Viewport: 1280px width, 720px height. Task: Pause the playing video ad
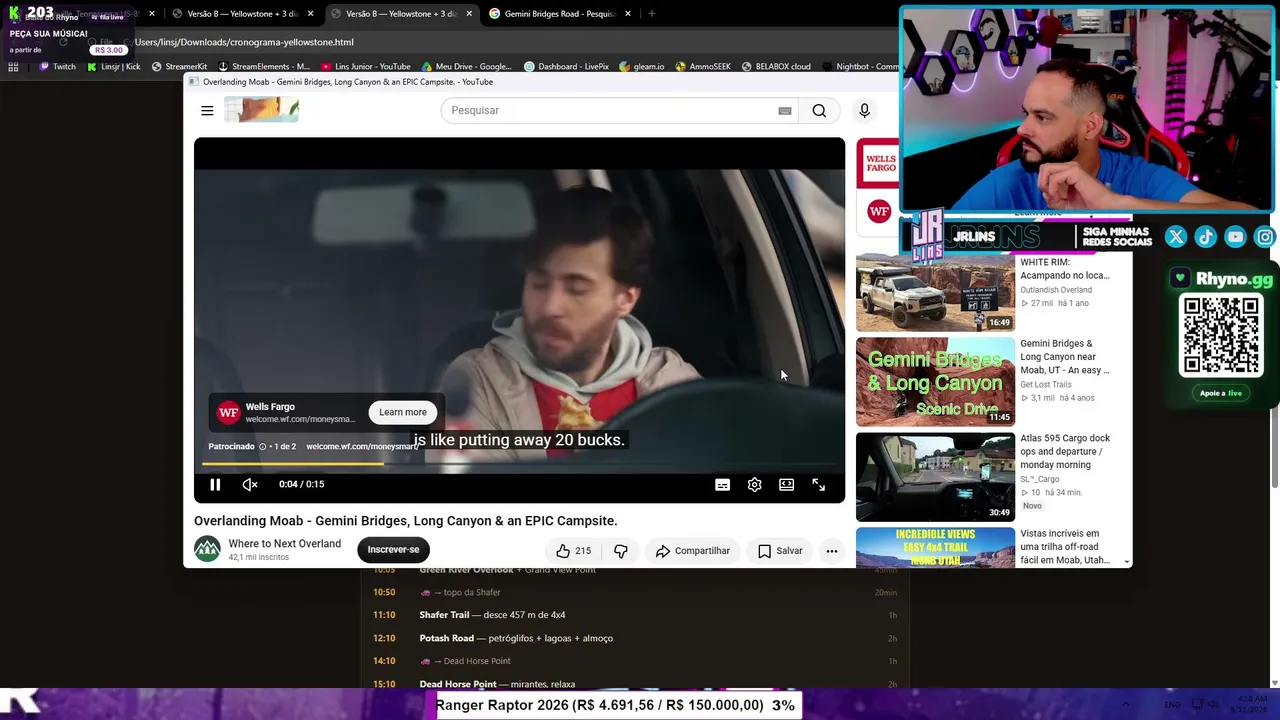215,484
